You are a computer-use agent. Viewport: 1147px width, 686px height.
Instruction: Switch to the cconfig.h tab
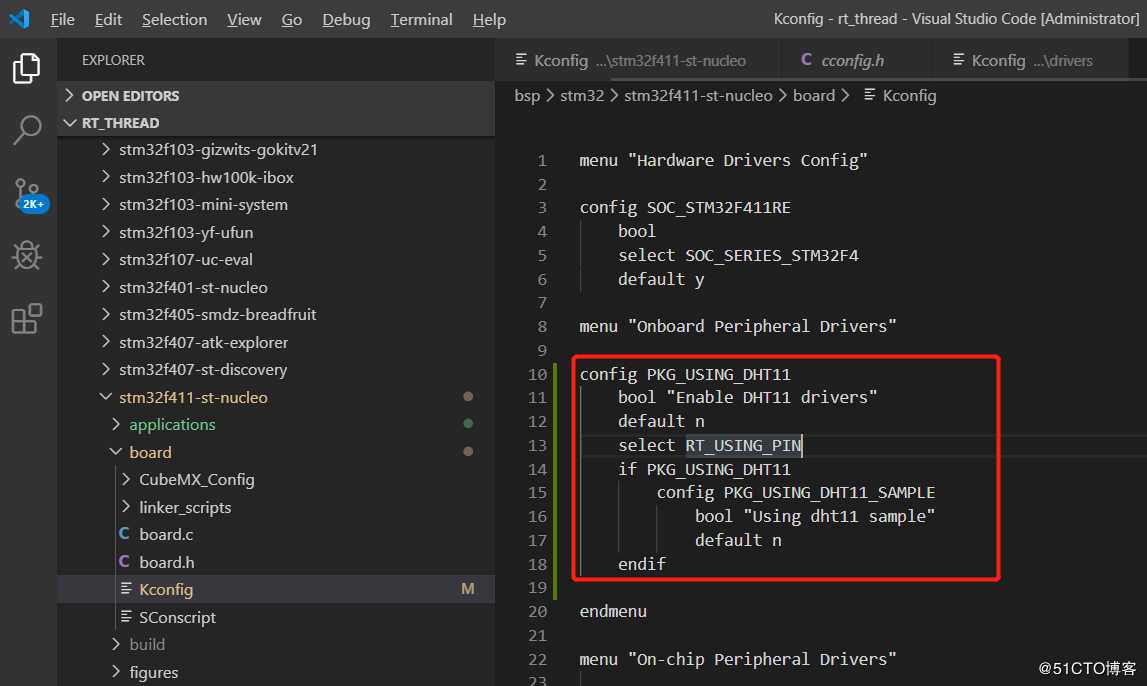coord(852,61)
